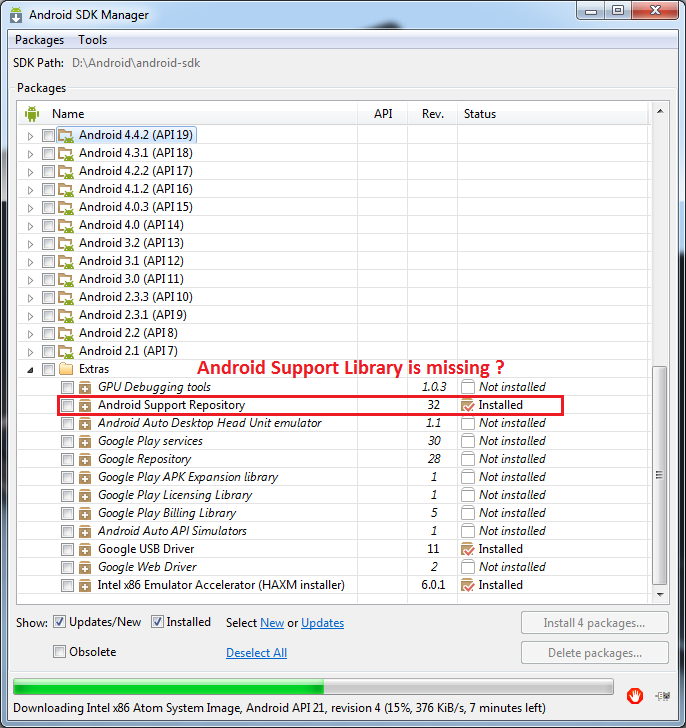Click the Android 4.0 (API 14) folder icon

point(65,225)
